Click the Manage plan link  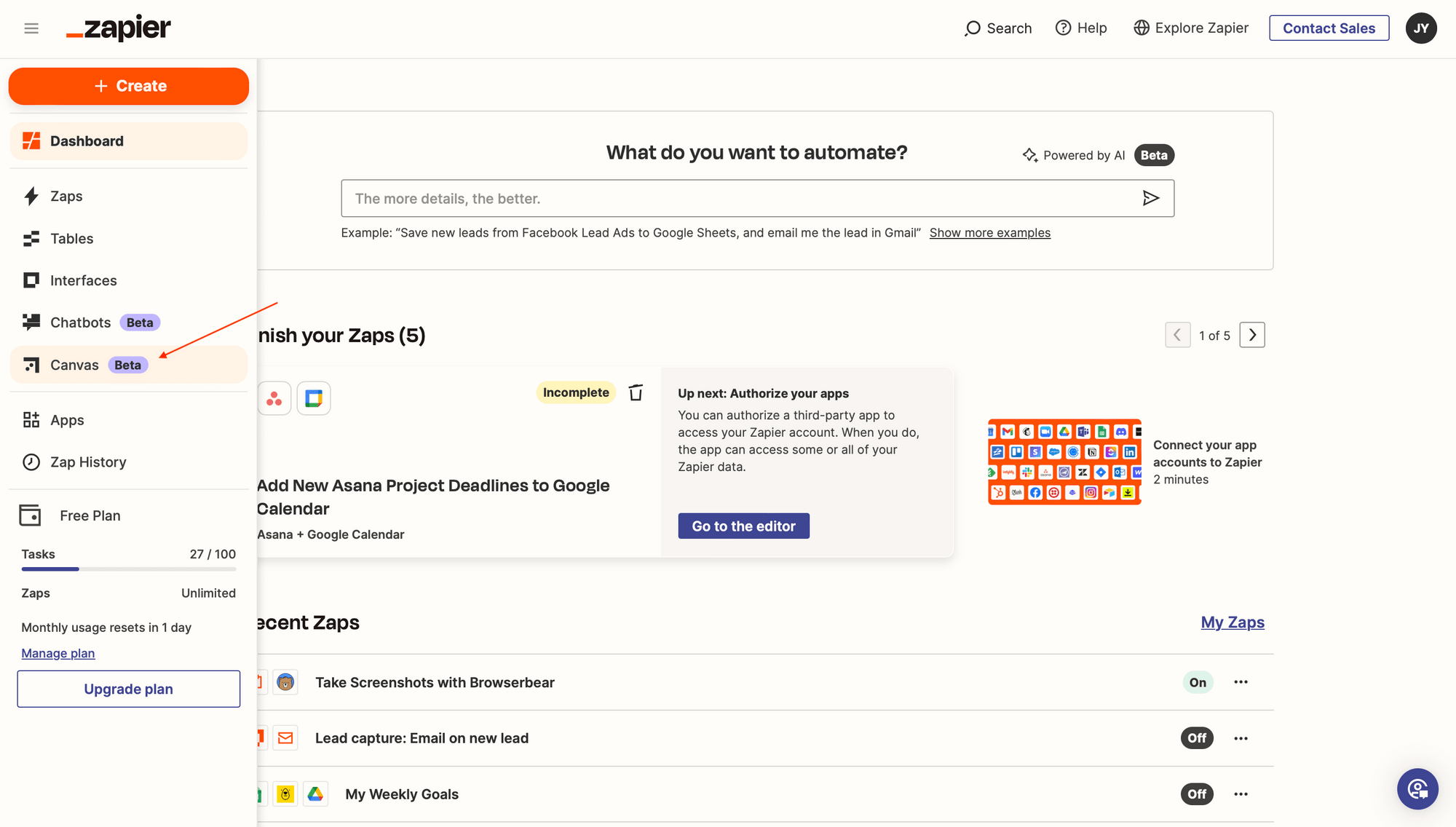click(58, 653)
